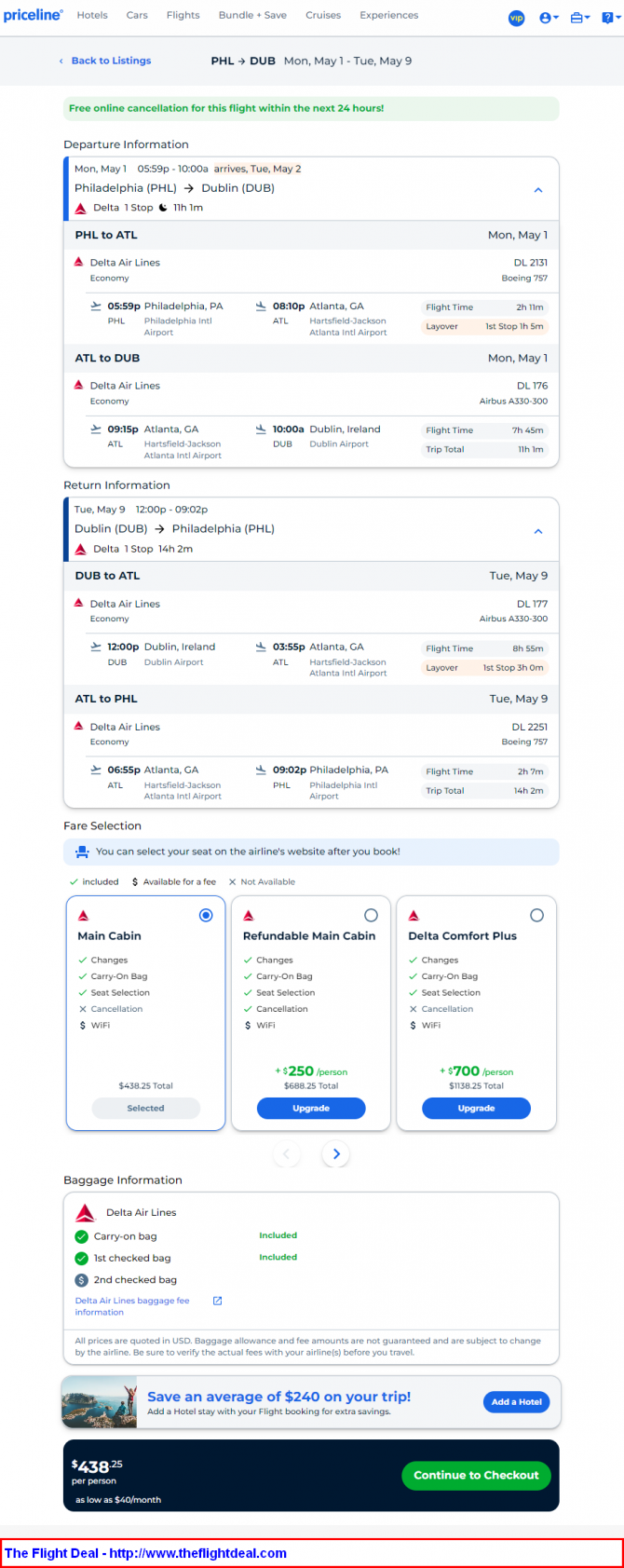Click the 'as low as $40/month' text
624x1568 pixels.
[x=118, y=1500]
